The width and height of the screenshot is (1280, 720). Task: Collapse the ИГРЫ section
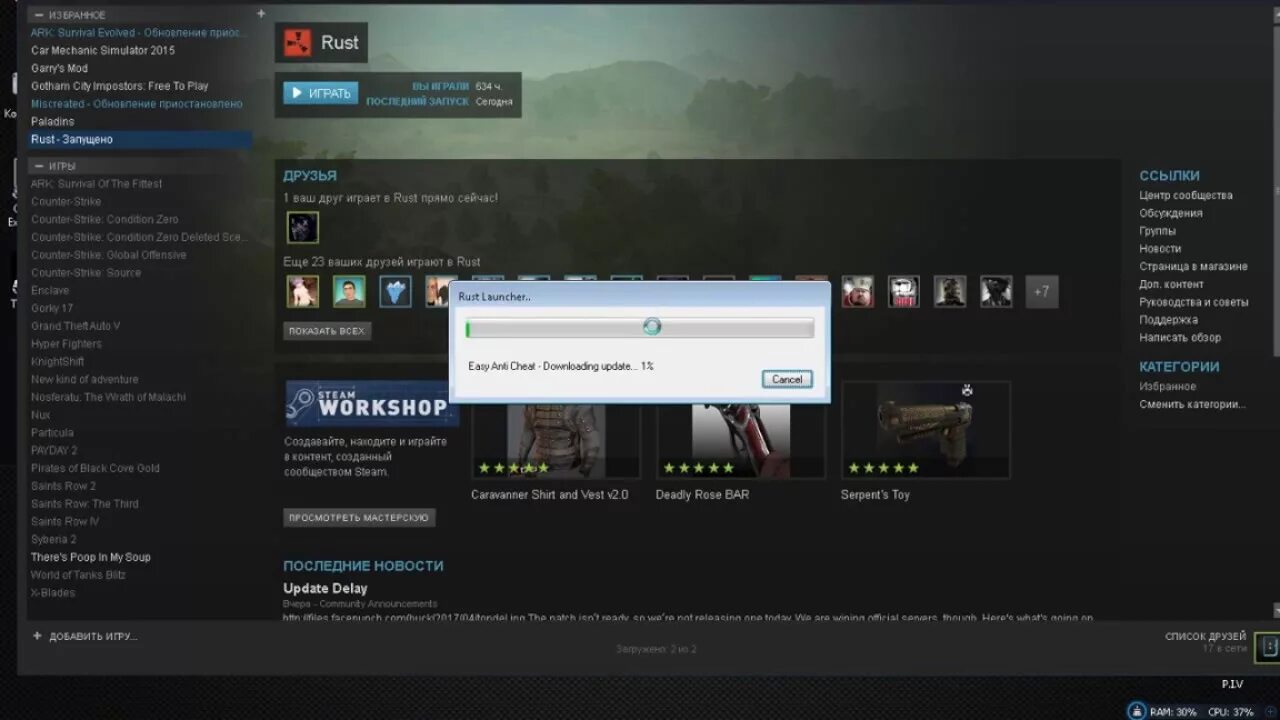(38, 166)
